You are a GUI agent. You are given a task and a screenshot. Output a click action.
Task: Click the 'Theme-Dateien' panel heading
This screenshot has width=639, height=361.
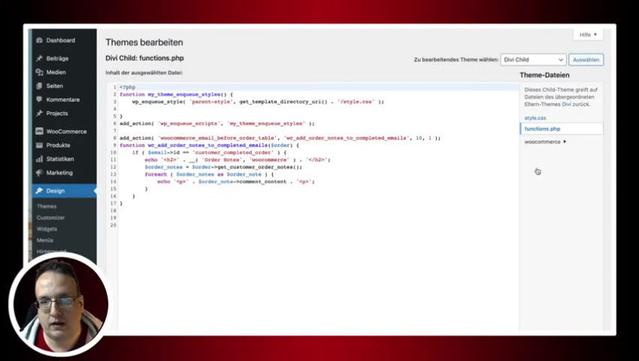tap(544, 75)
